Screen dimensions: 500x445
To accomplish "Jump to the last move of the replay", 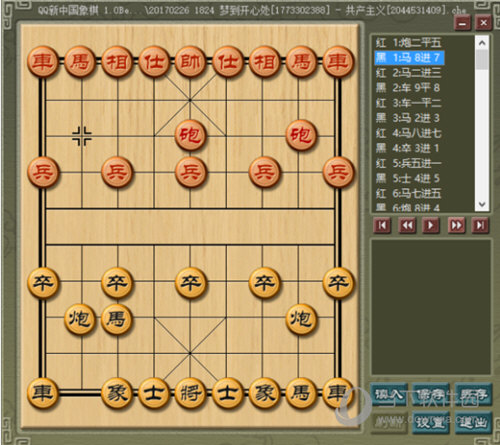I will click(x=480, y=226).
